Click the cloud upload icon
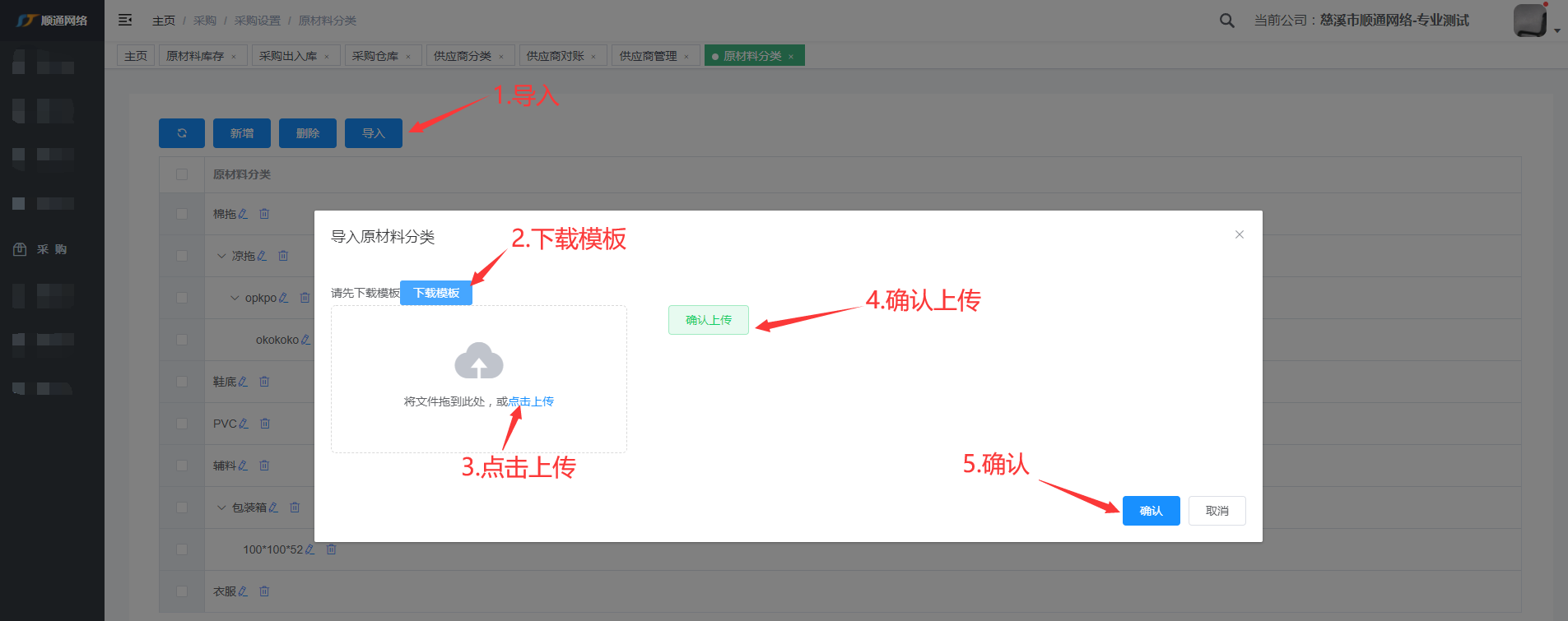Screen dimensions: 1568x621 (x=478, y=361)
